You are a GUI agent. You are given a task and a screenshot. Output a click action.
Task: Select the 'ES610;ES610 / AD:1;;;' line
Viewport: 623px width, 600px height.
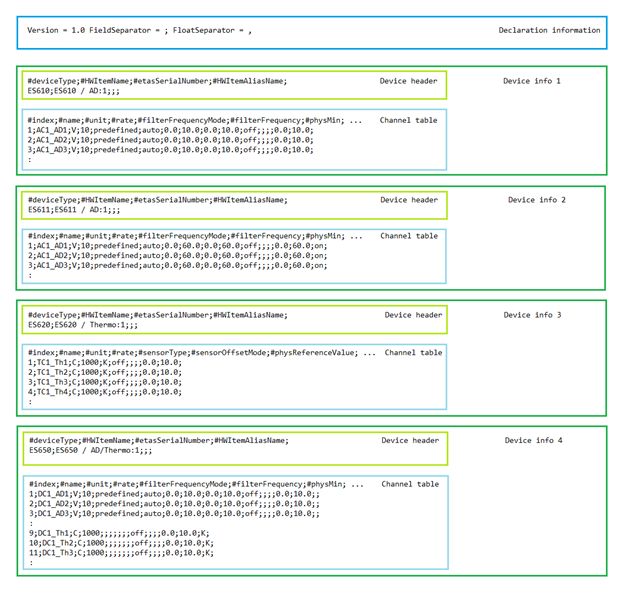click(x=74, y=91)
